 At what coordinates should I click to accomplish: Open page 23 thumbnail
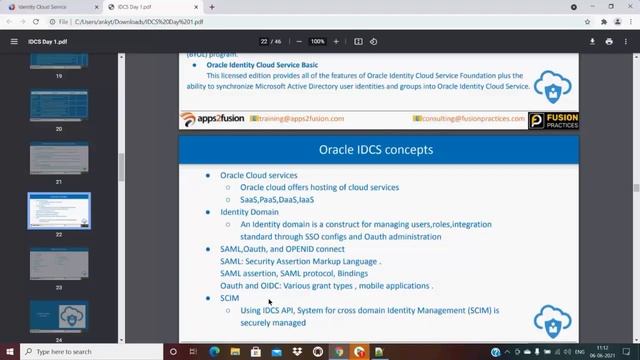click(59, 264)
